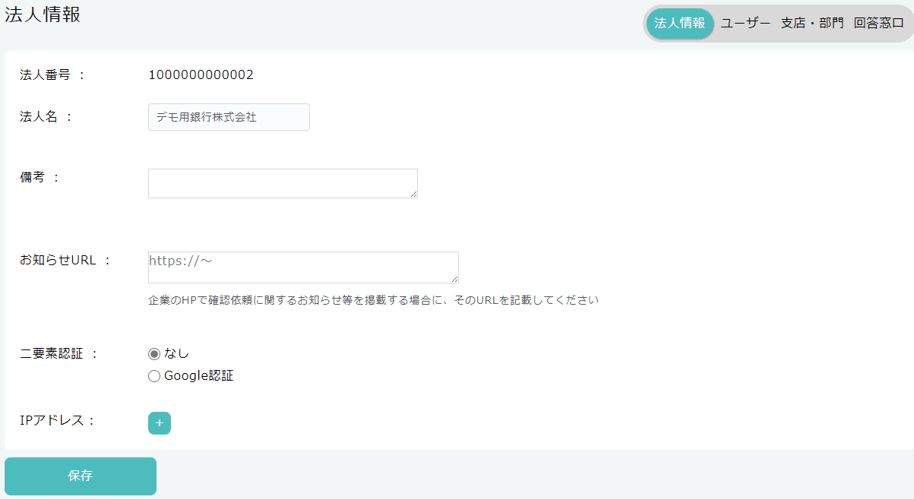Click into the 備考 text area
Viewport: 914px width, 499px height.
282,183
